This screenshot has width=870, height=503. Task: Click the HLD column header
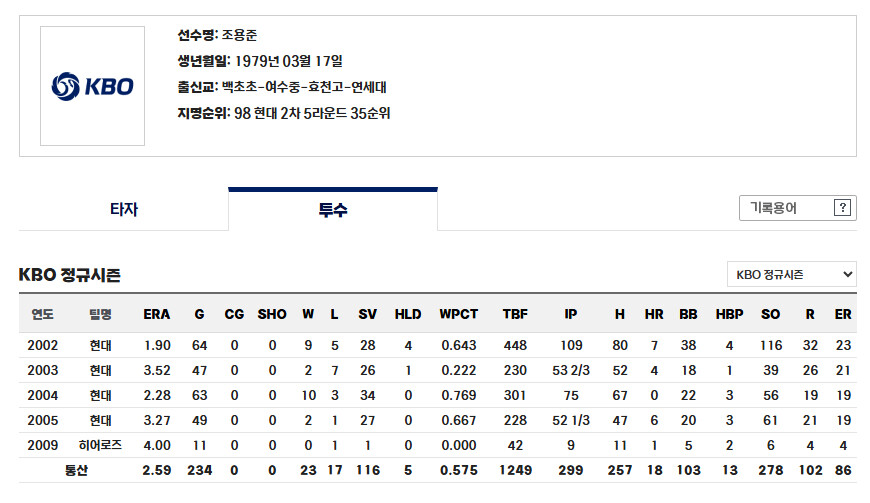[408, 314]
